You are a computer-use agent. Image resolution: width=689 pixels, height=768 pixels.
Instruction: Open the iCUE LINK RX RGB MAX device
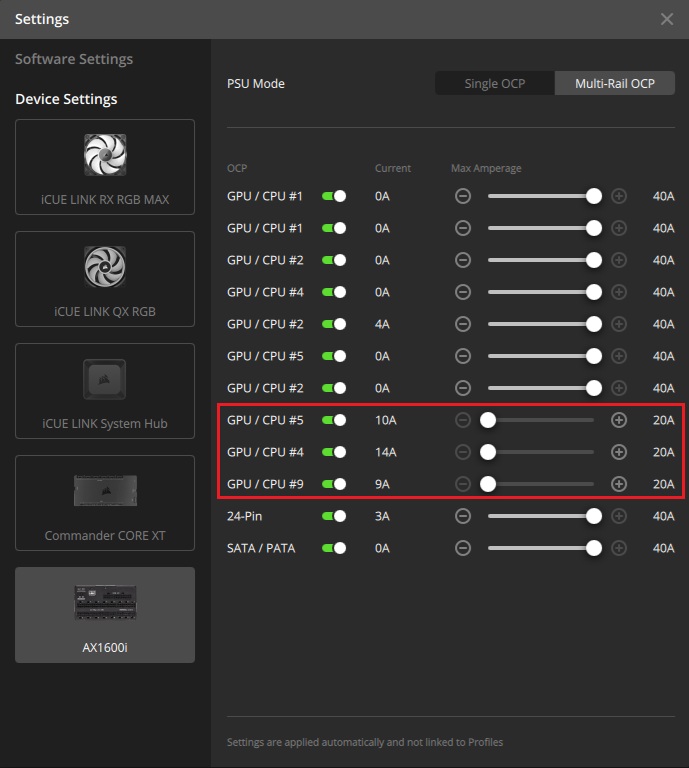click(105, 167)
